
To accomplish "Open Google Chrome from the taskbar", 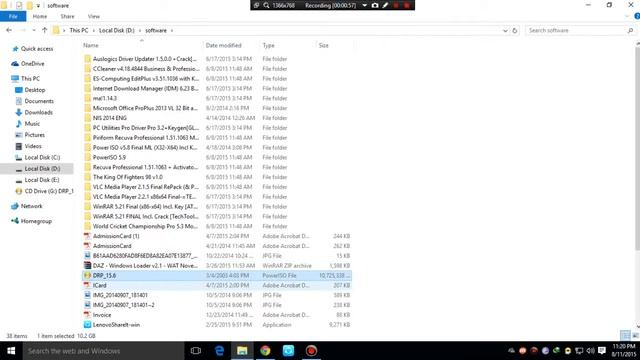I will pos(265,351).
